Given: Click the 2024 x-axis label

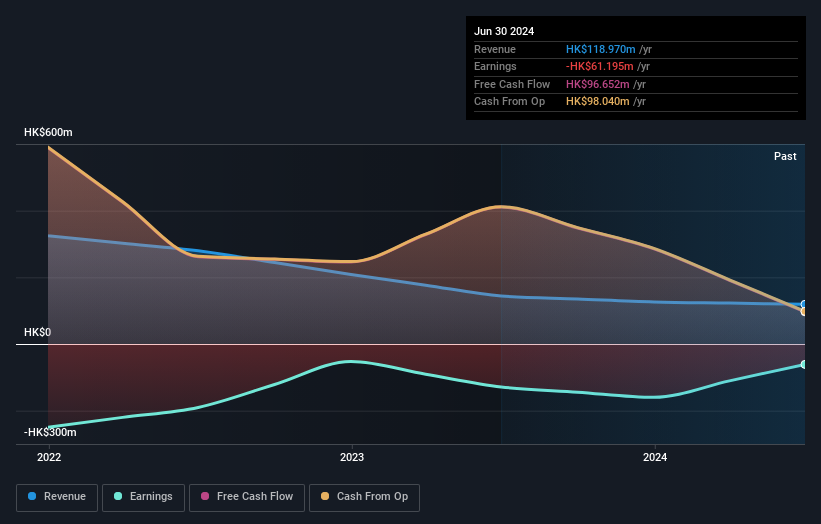Looking at the screenshot, I should [655, 457].
